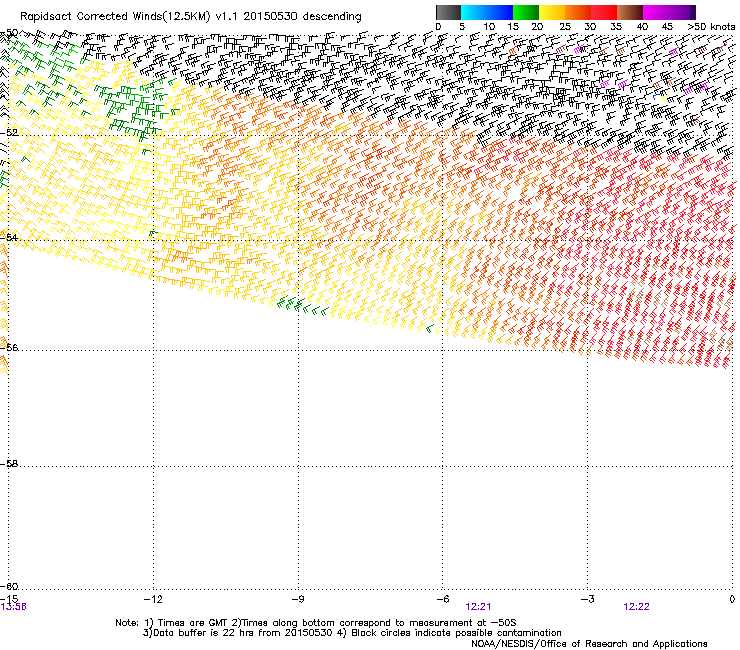Image resolution: width=740 pixels, height=650 pixels.
Task: Click the orange 25-30 knots legend segment
Action: [578, 12]
